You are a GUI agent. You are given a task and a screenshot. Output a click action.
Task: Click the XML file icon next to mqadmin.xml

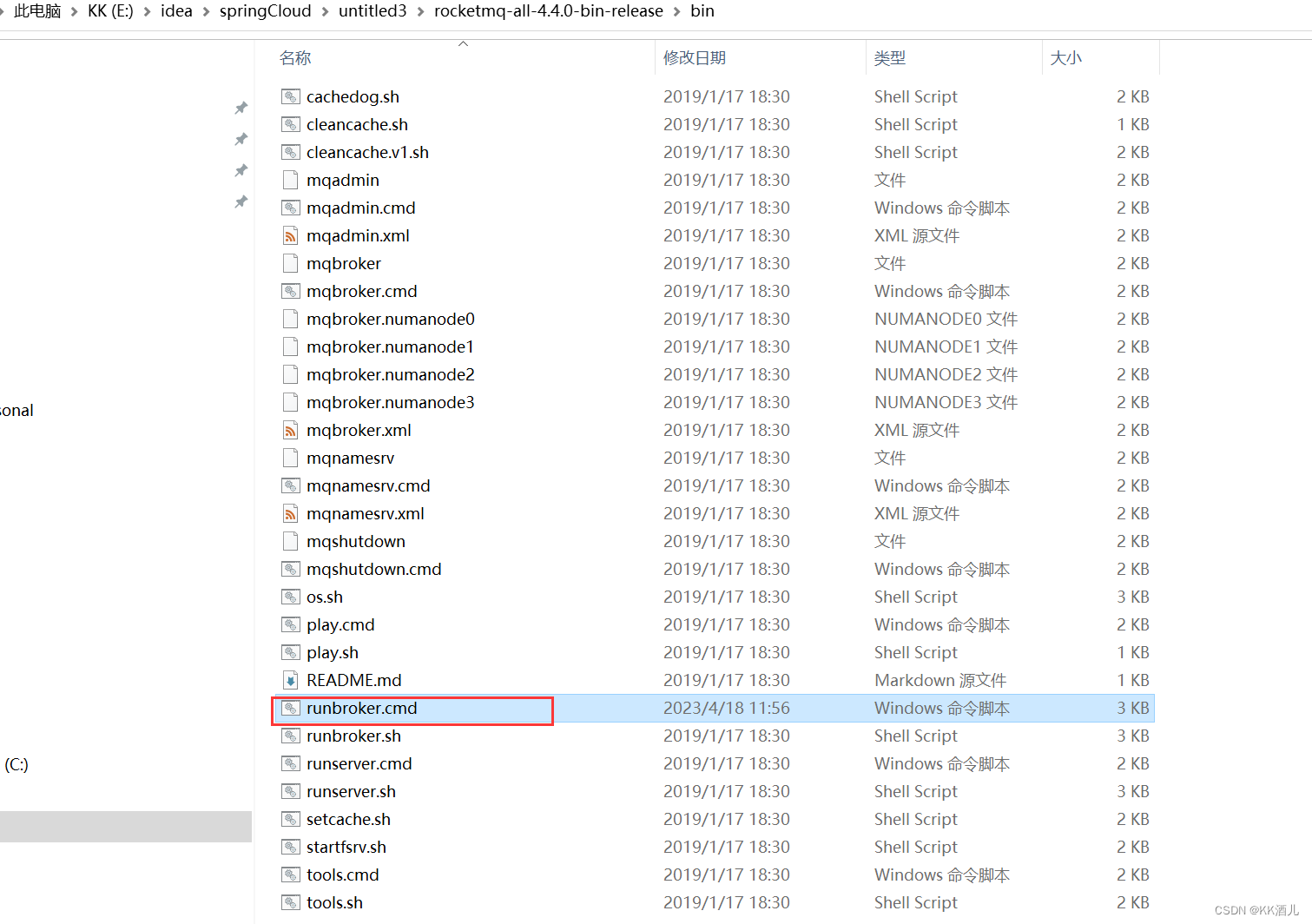point(290,235)
